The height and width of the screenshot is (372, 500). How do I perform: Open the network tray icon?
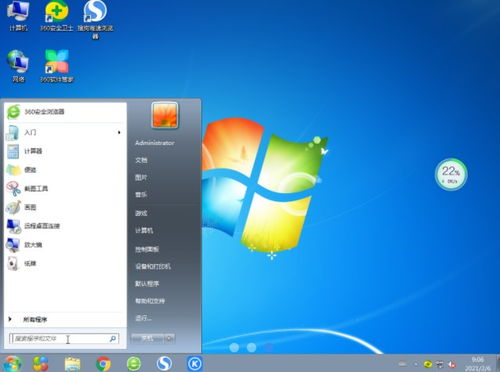point(440,364)
